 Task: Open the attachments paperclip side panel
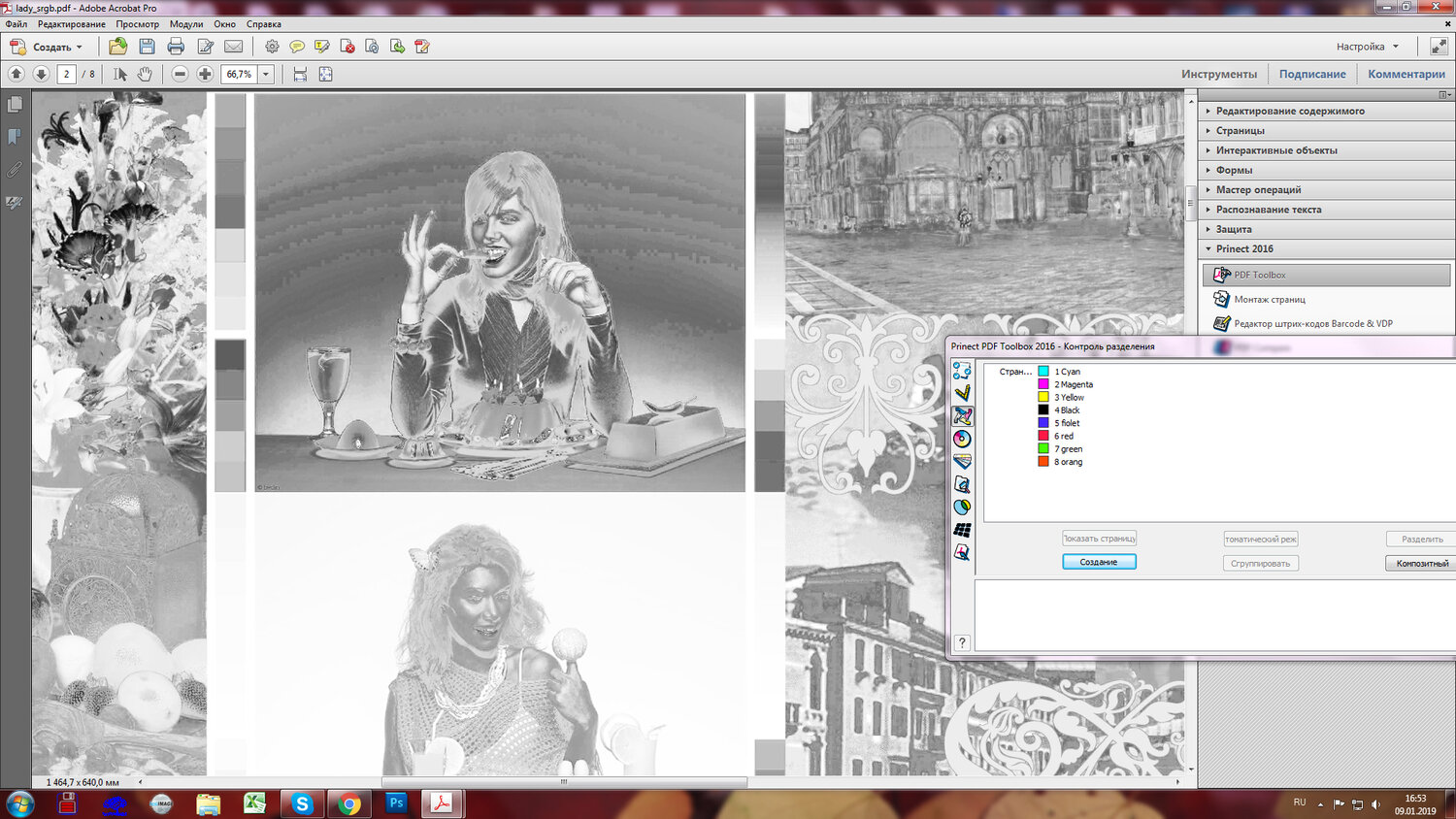[x=15, y=170]
